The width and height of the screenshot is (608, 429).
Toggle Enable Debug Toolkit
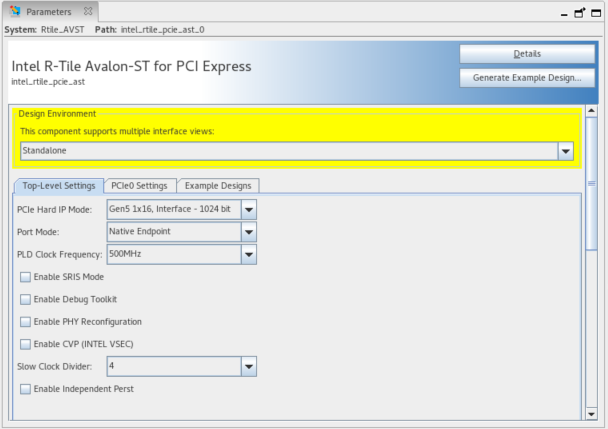(x=25, y=299)
